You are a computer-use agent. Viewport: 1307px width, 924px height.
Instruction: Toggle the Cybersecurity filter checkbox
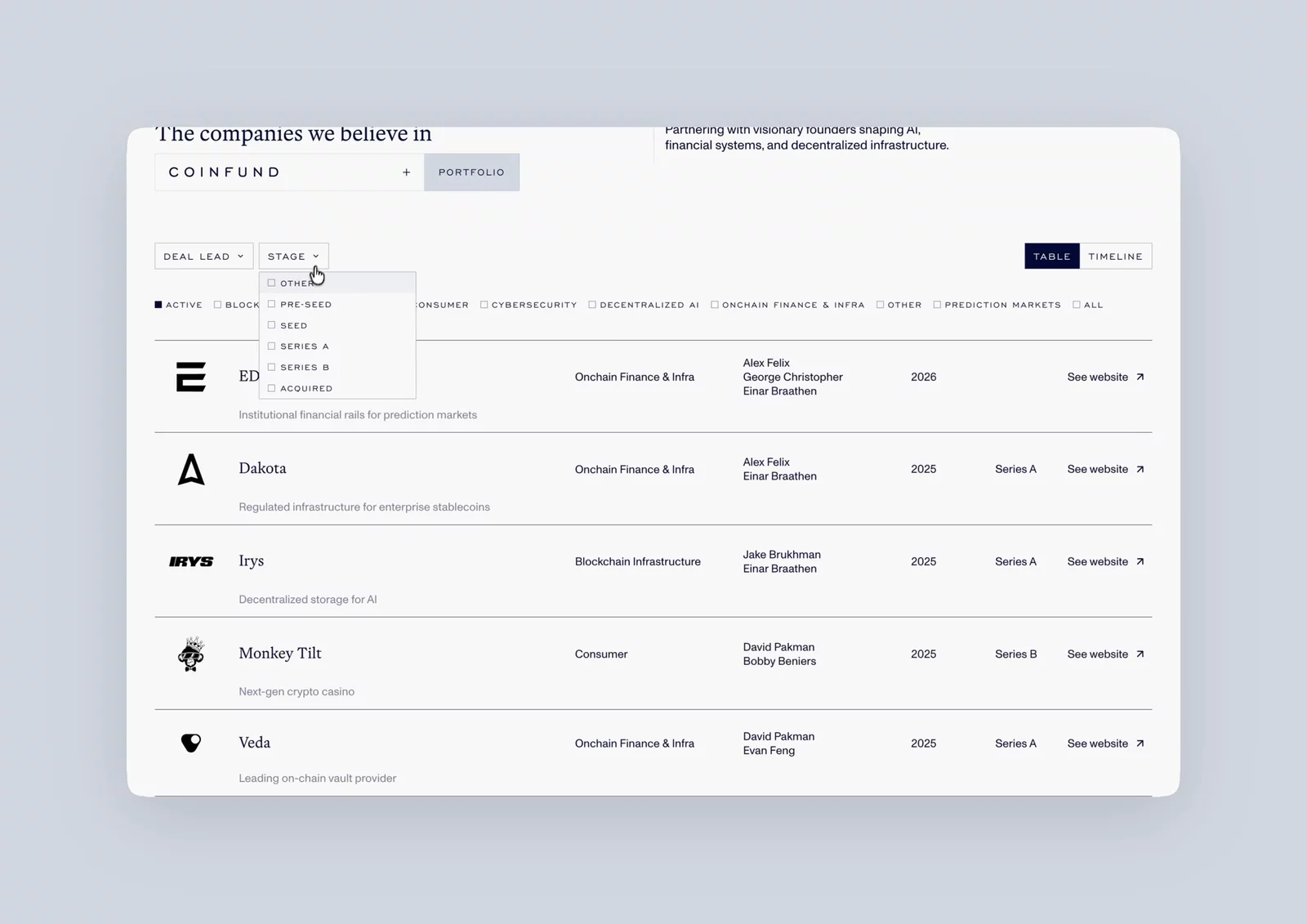coord(484,305)
